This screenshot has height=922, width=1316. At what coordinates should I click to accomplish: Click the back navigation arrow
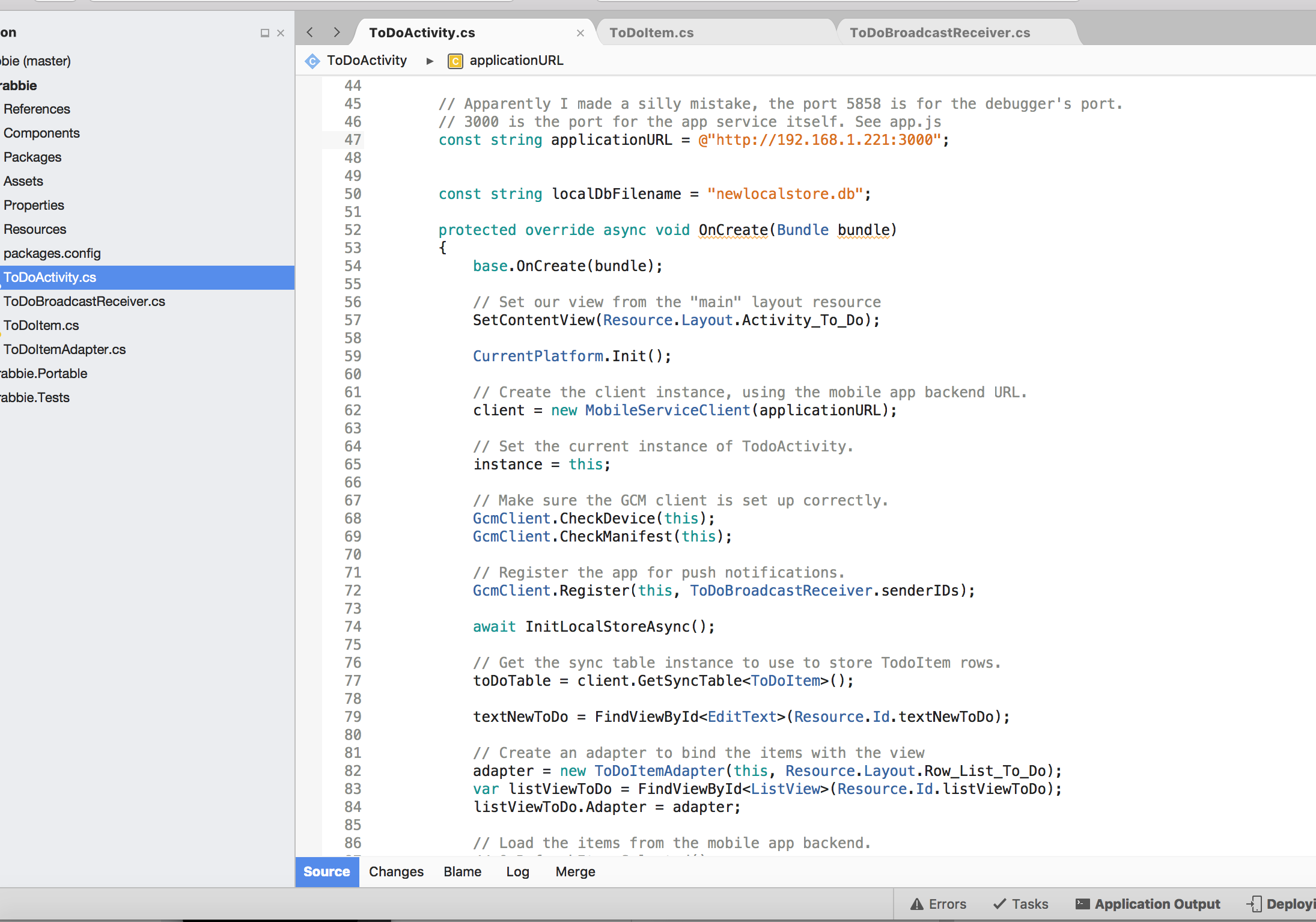[x=310, y=32]
